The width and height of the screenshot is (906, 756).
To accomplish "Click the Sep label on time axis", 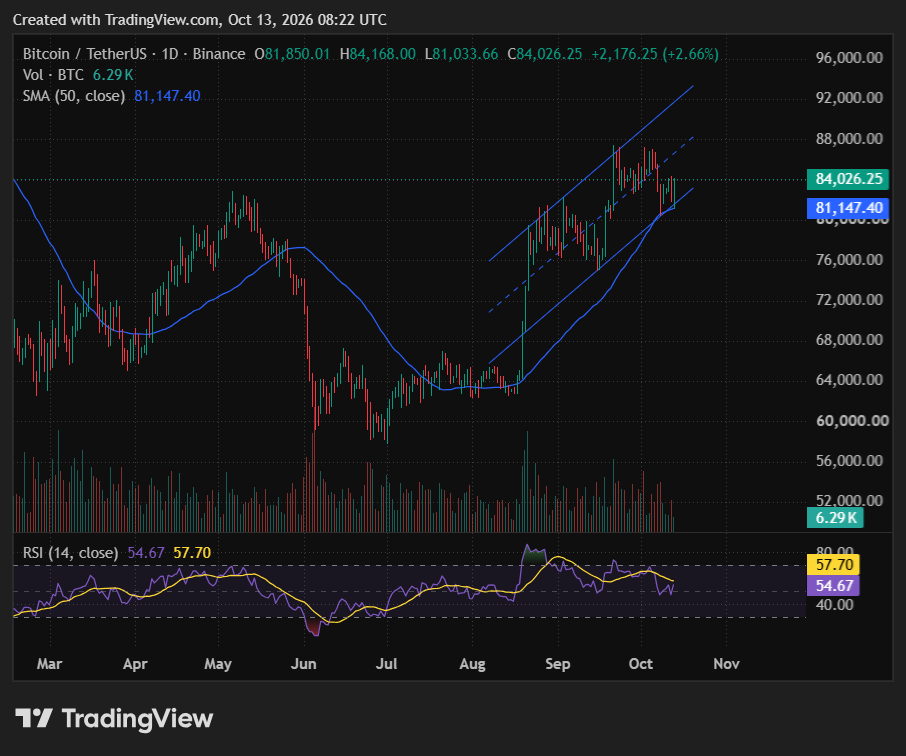I will (x=558, y=664).
